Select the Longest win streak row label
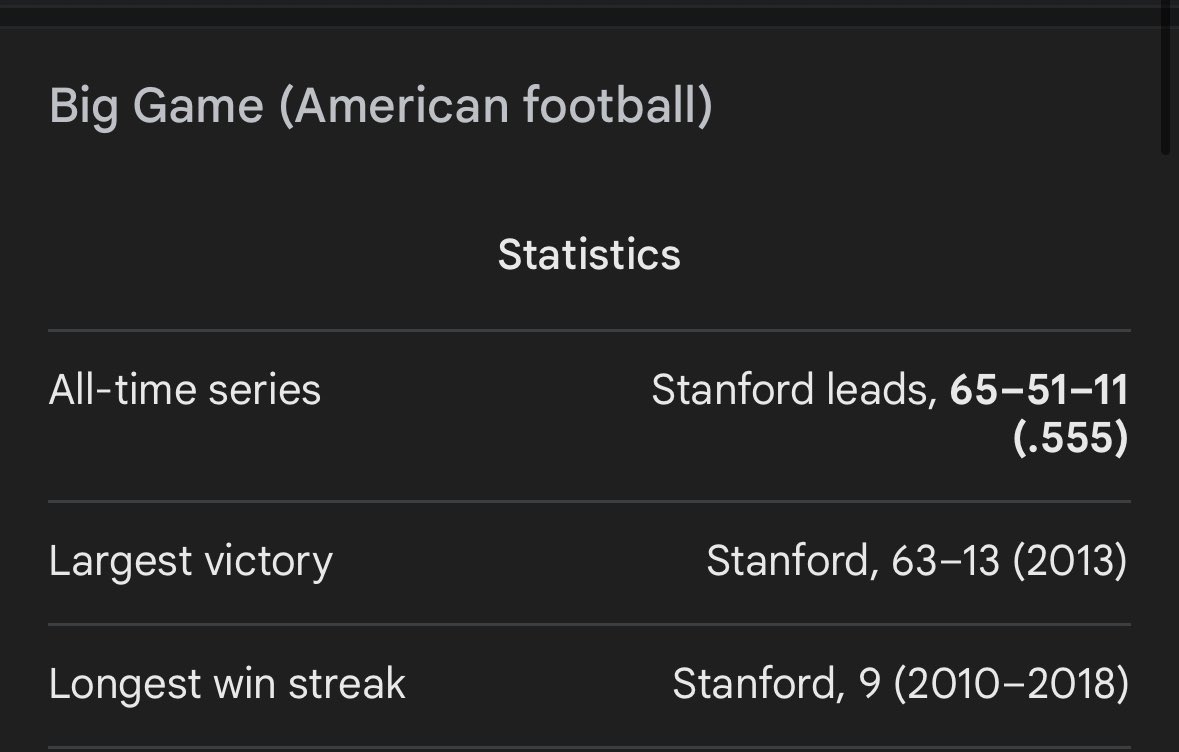The image size is (1179, 752). coord(227,684)
